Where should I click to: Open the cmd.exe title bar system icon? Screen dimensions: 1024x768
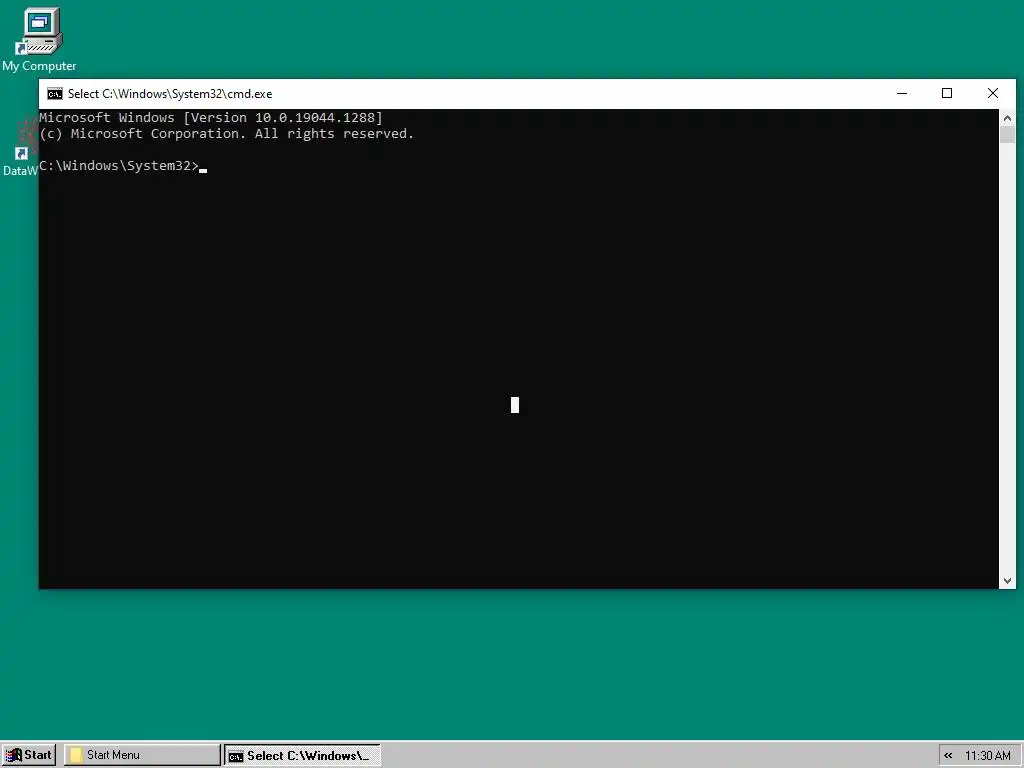click(x=55, y=93)
